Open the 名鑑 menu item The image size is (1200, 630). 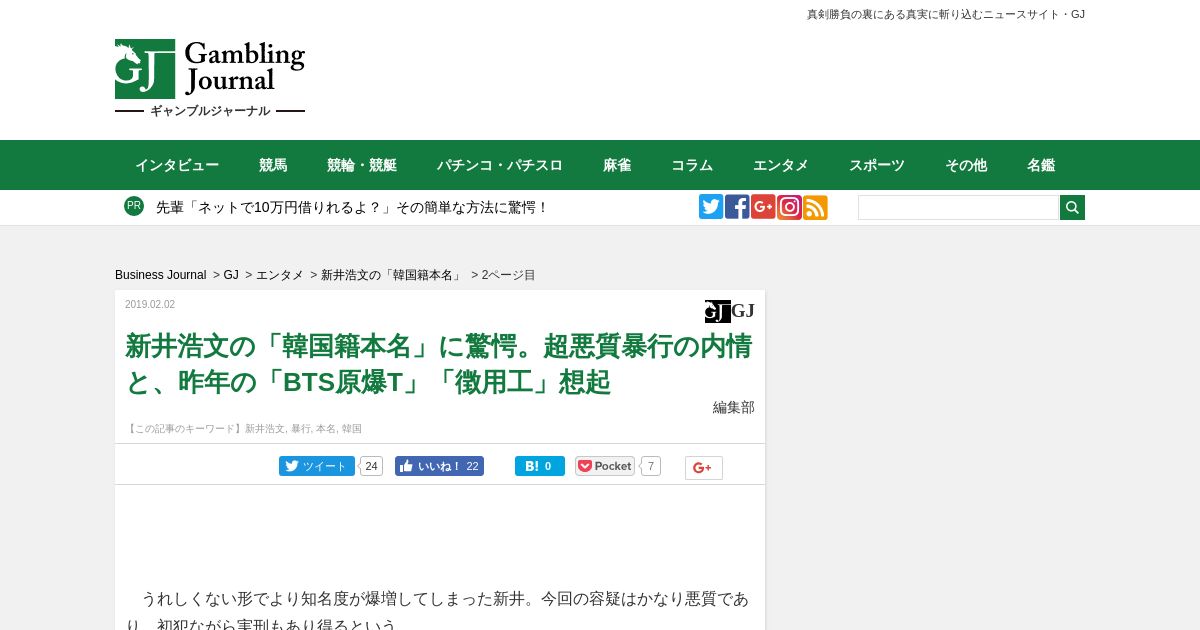(x=1041, y=165)
